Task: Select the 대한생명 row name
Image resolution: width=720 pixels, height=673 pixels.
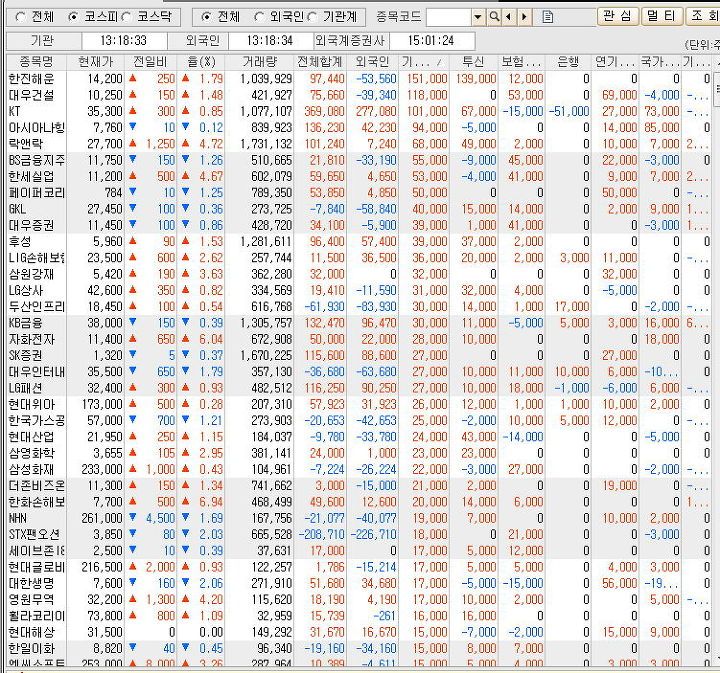Action: pos(31,583)
